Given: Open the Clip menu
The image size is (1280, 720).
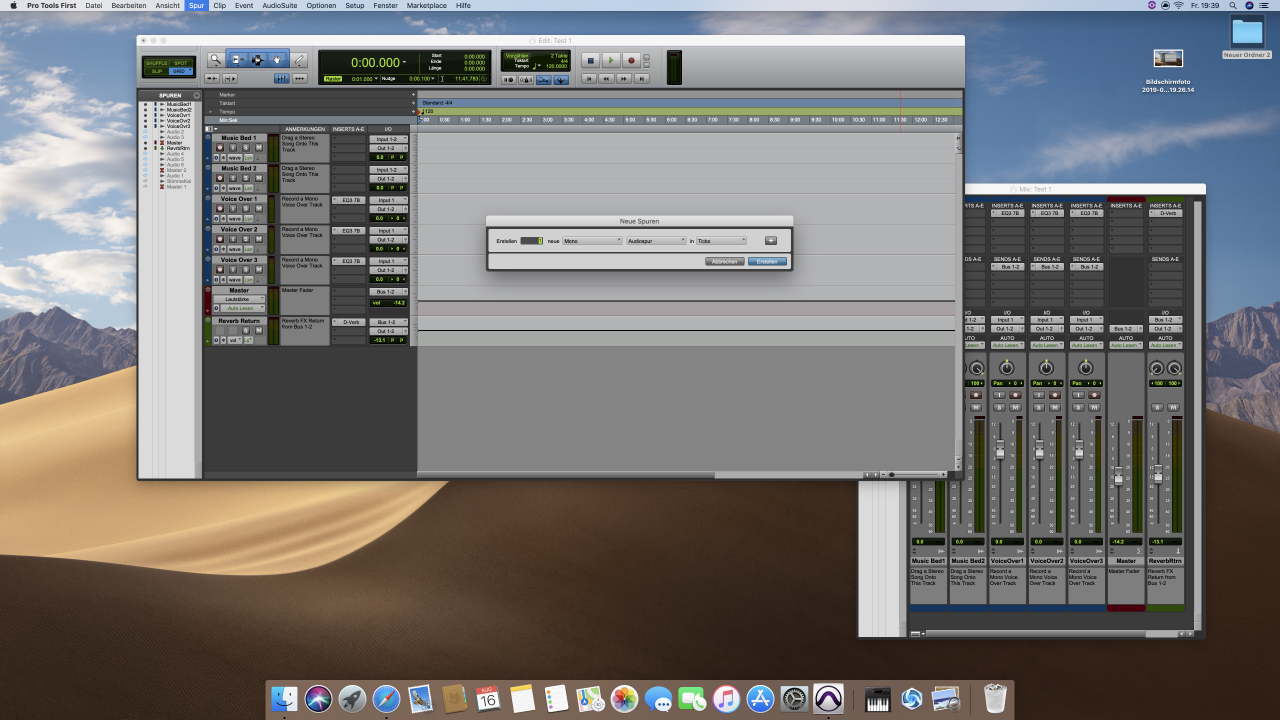Looking at the screenshot, I should [x=220, y=5].
